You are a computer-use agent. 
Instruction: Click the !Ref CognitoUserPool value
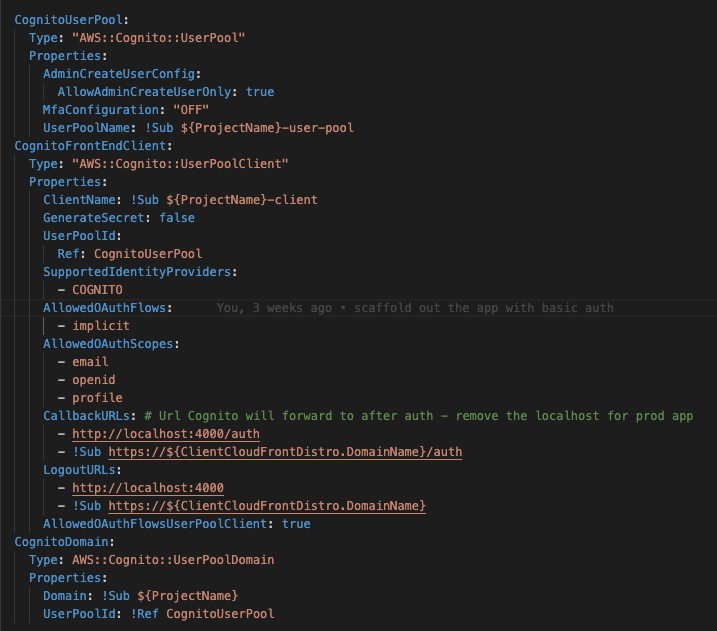click(x=202, y=614)
